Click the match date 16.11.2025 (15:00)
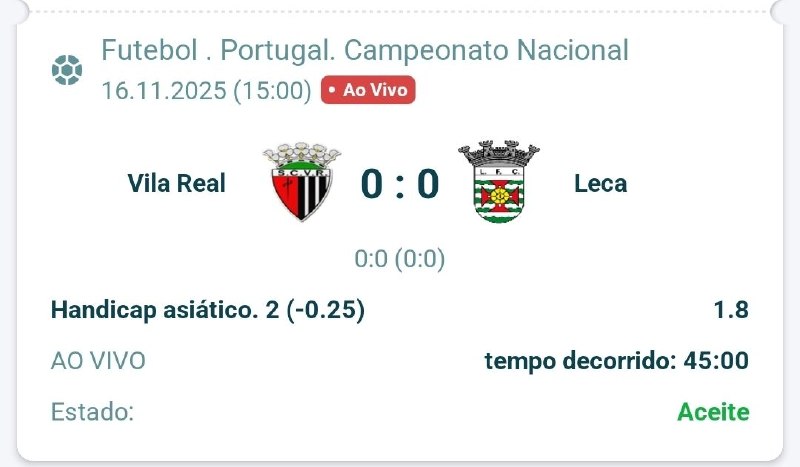Image resolution: width=800 pixels, height=467 pixels. [x=207, y=90]
